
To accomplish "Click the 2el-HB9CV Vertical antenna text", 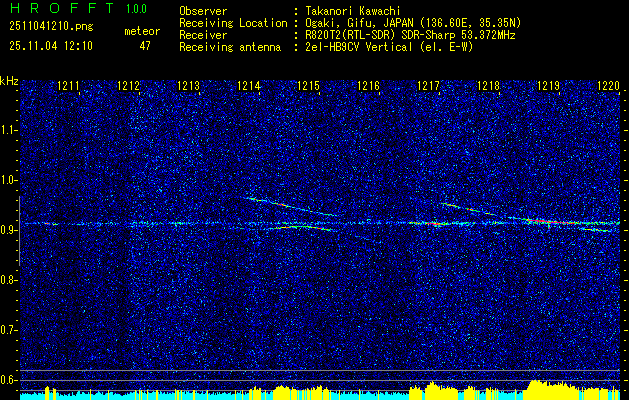I will (387, 47).
